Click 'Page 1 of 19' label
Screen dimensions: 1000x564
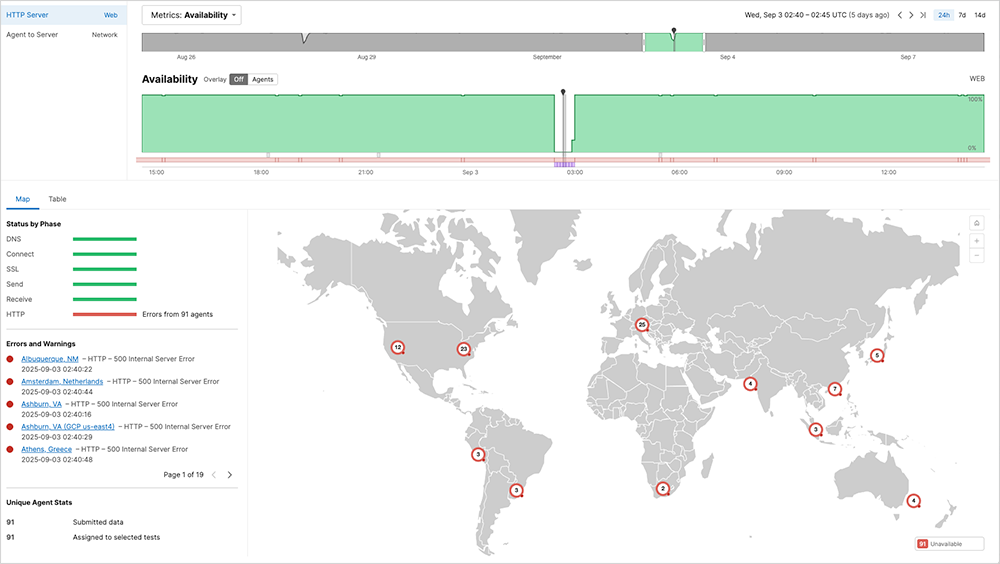[x=183, y=475]
